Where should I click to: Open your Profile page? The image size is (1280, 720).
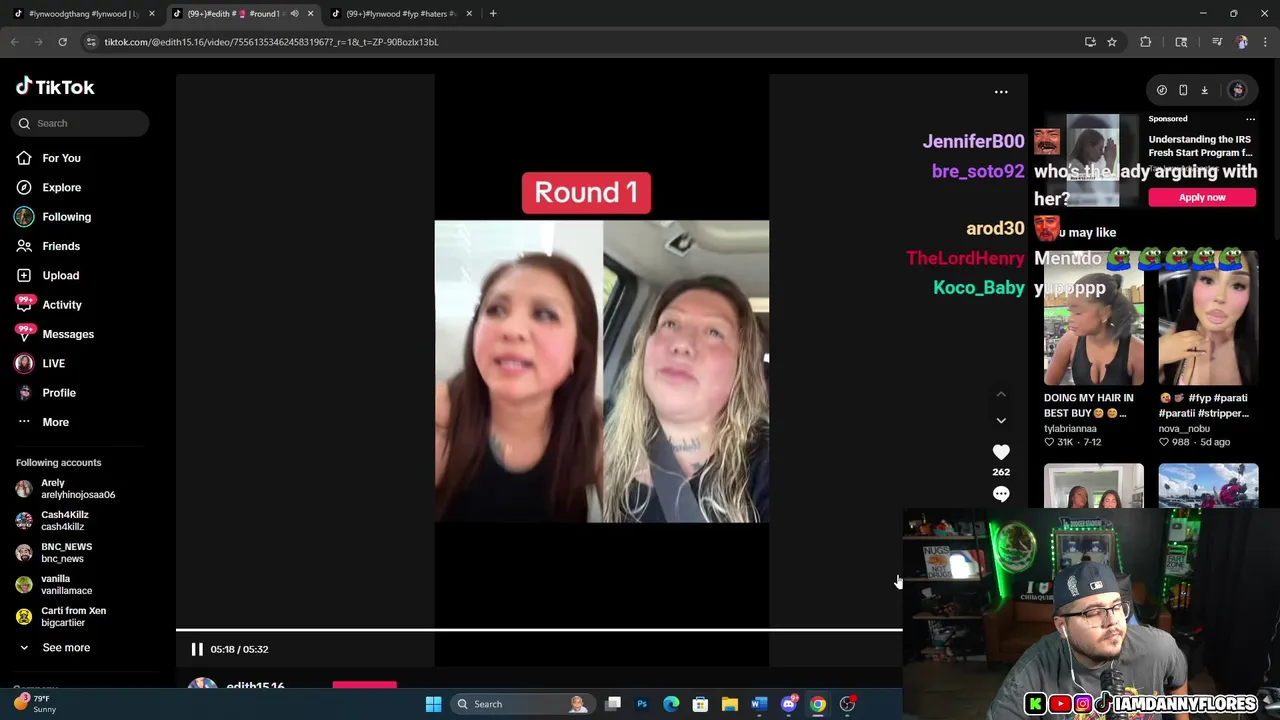point(58,393)
